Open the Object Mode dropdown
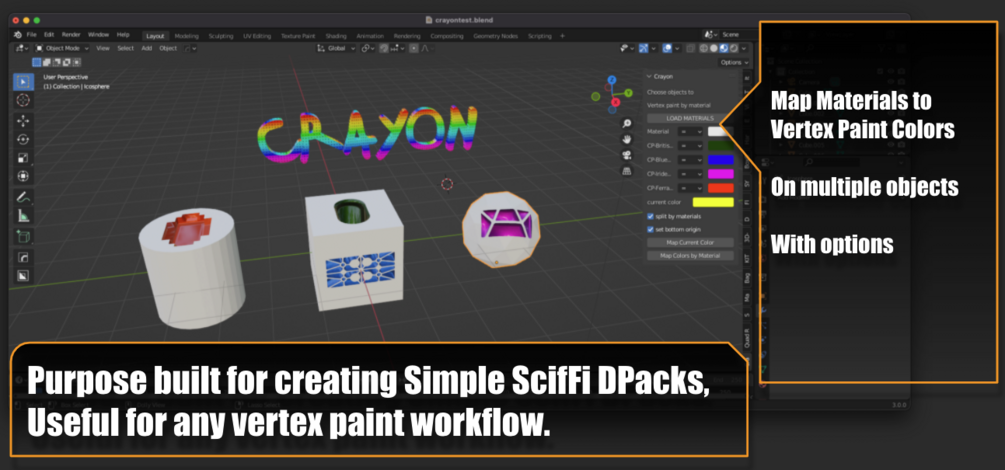The width and height of the screenshot is (1005, 470). (62, 48)
